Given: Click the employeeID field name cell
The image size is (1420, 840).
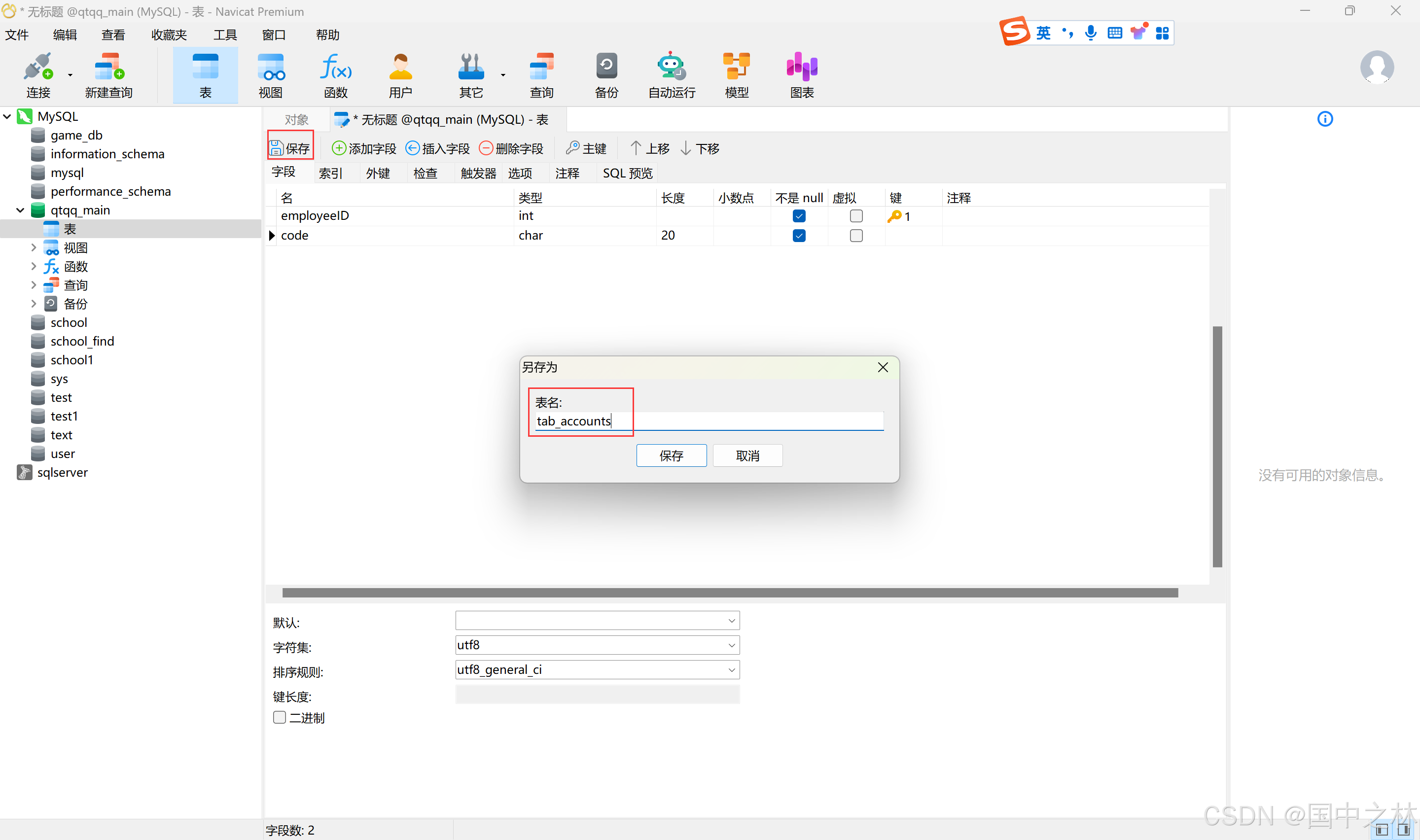Looking at the screenshot, I should click(x=395, y=216).
